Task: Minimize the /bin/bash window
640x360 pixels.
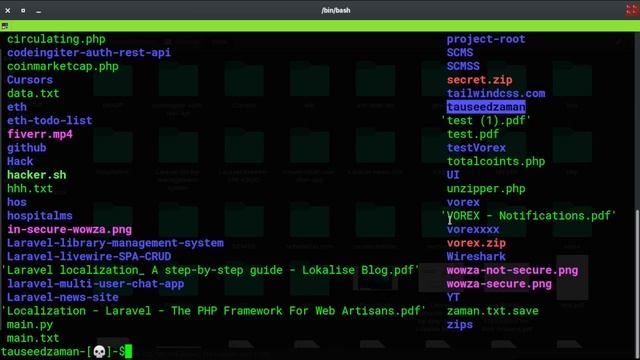Action: click(x=38, y=11)
